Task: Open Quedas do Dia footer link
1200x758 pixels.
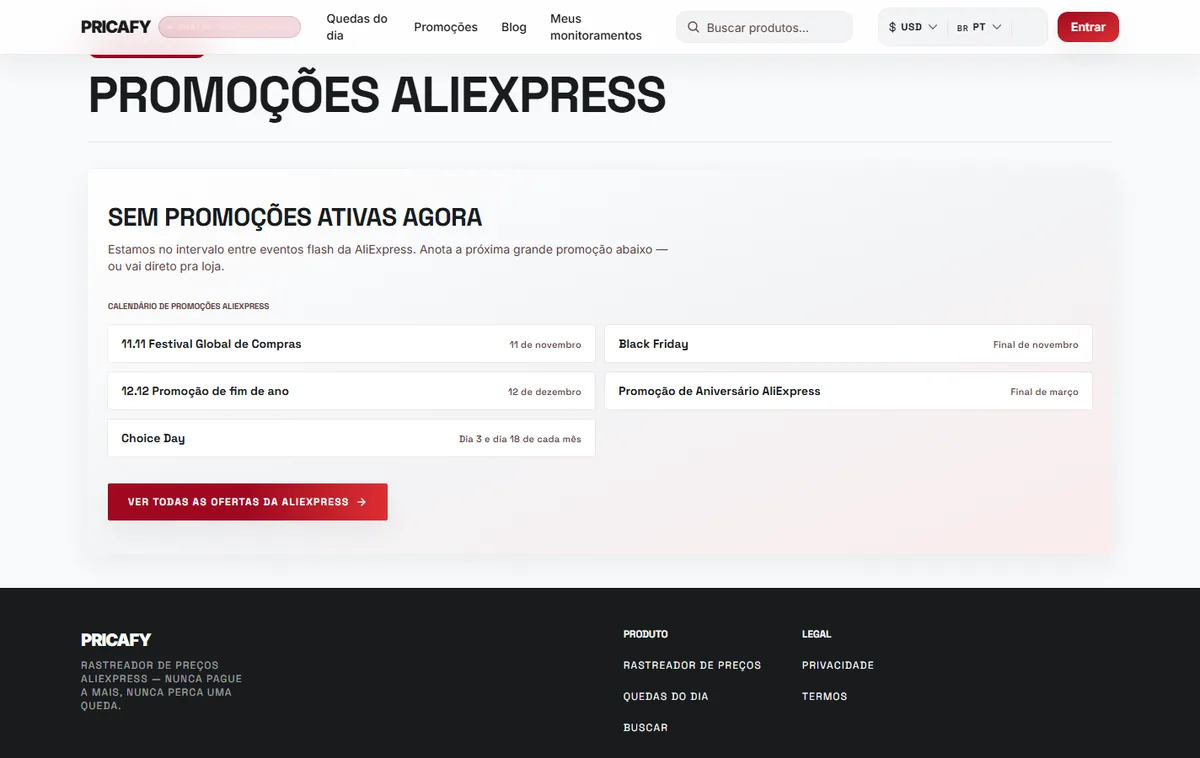Action: pos(666,696)
